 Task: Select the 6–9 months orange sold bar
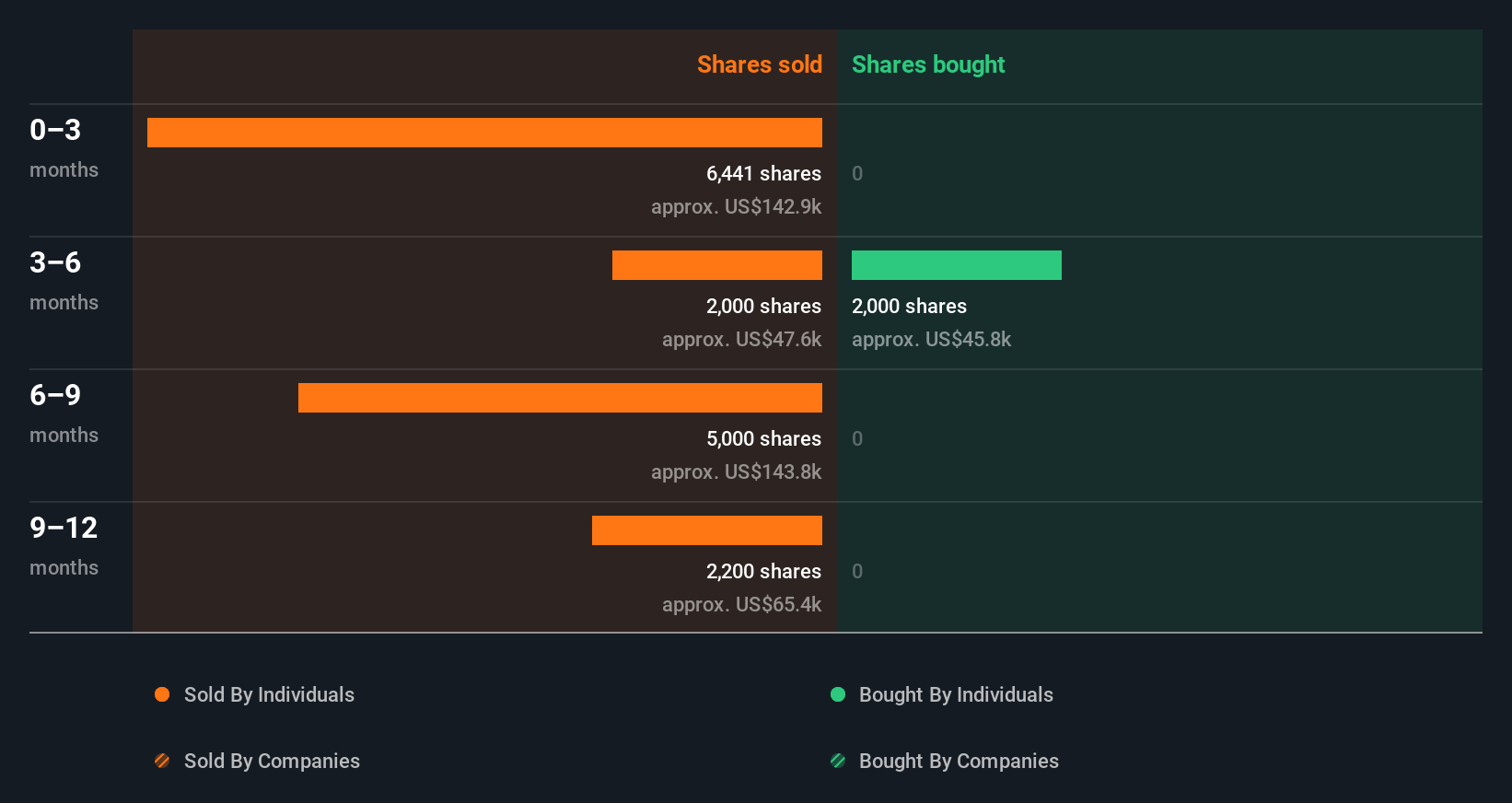[x=560, y=398]
